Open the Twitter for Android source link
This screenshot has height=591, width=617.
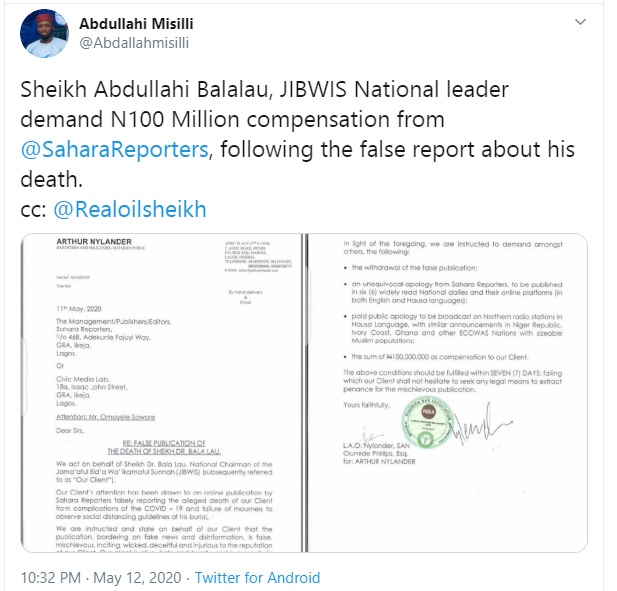[x=258, y=577]
